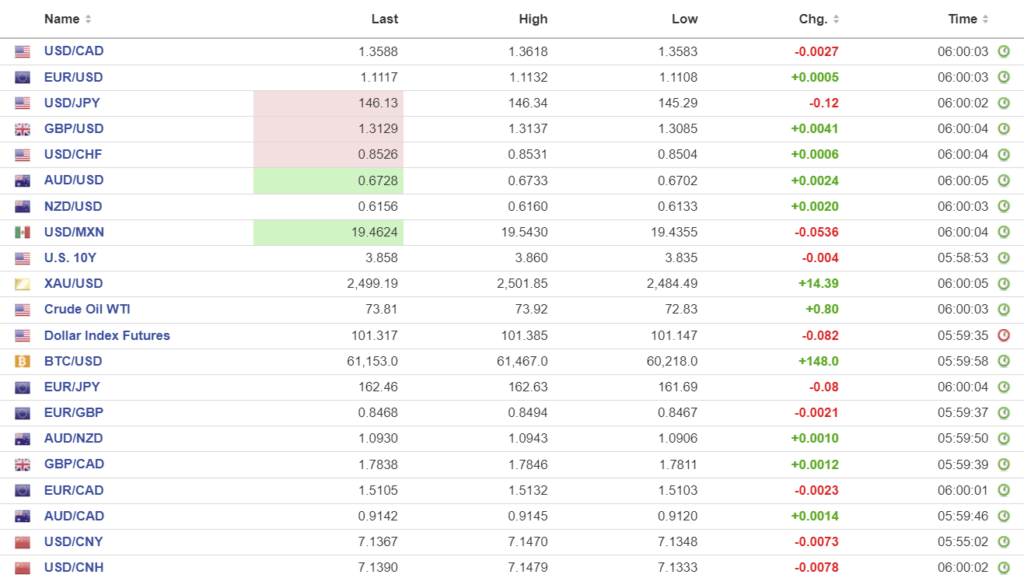
Task: Click the red-highlighted USD/JPY last price 146.13
Action: pos(378,103)
